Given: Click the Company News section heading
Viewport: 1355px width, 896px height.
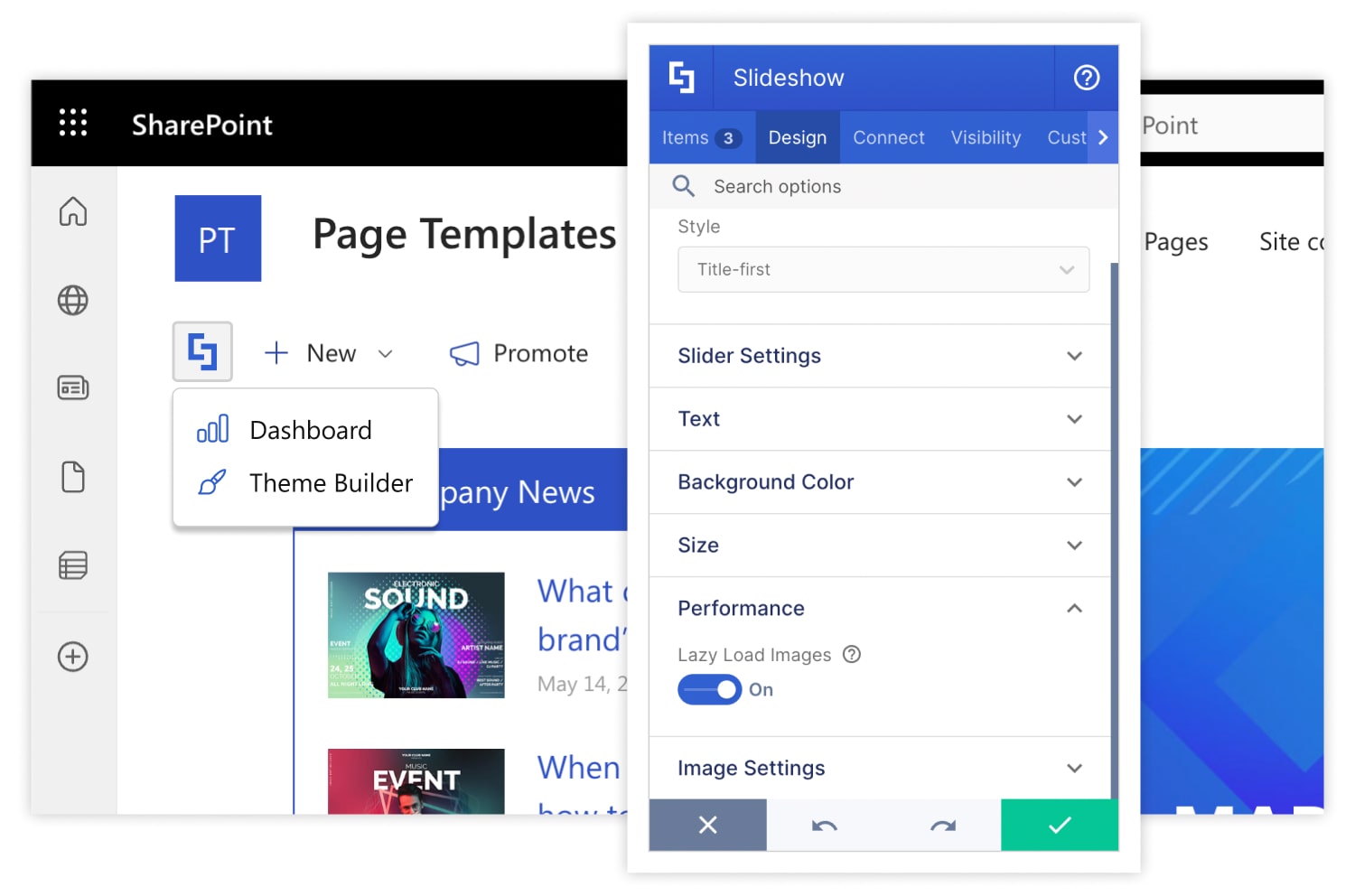Looking at the screenshot, I should point(517,493).
